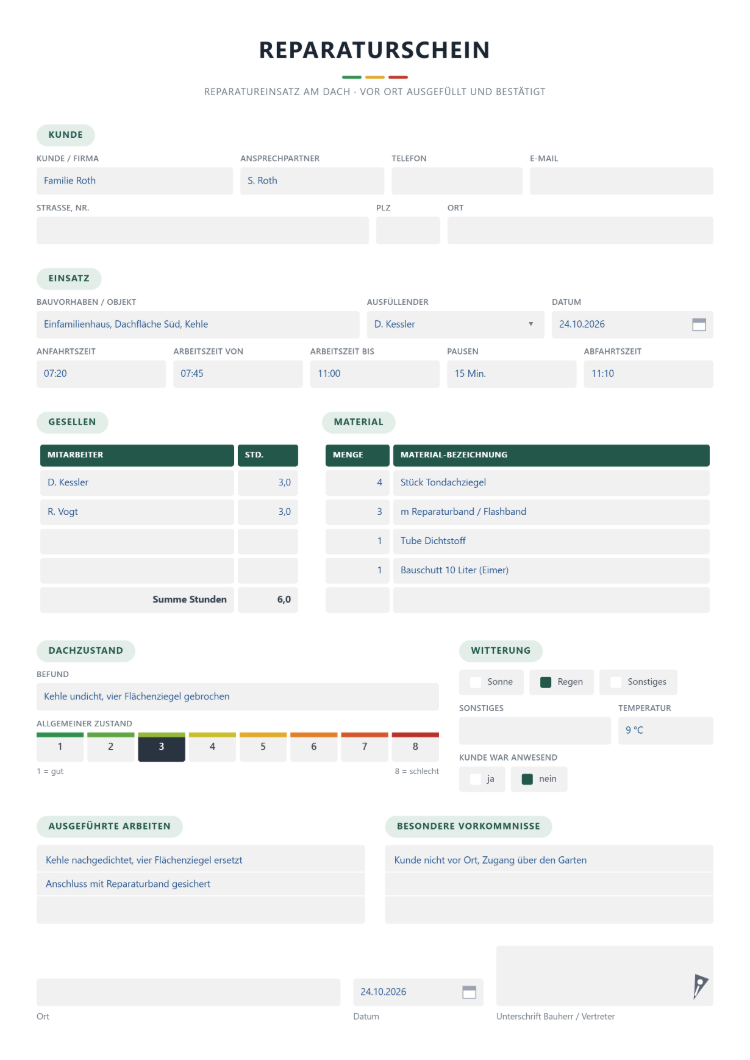Click the Kunde / Firma field 'Familie Roth'

click(x=135, y=181)
